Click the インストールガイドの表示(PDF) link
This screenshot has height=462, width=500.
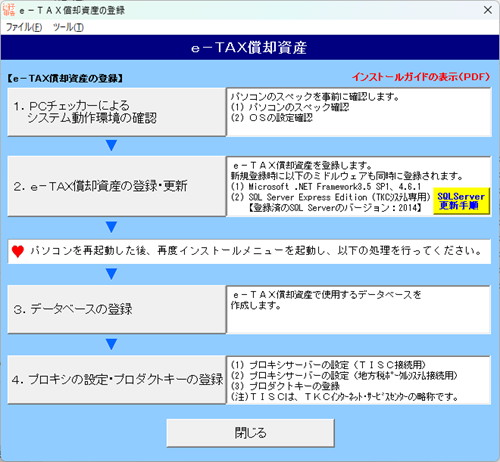click(421, 77)
